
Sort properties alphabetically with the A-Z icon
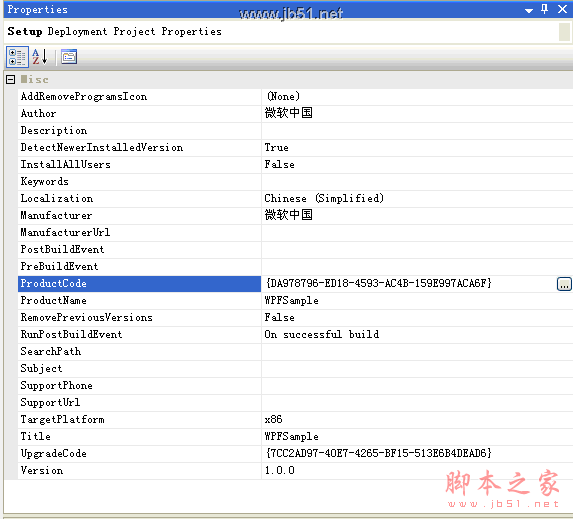pyautogui.click(x=40, y=57)
